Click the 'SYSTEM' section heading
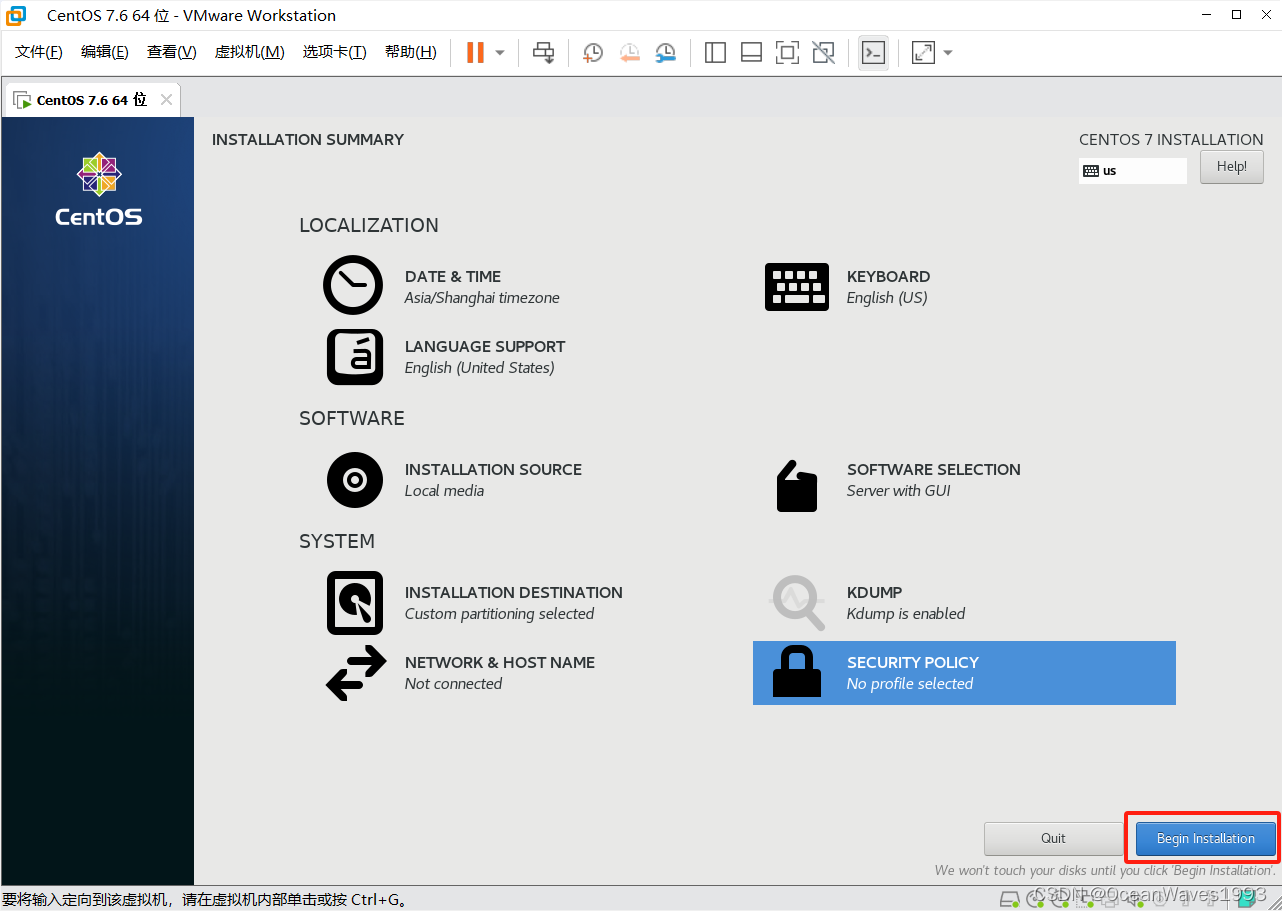This screenshot has height=911, width=1282. point(337,542)
